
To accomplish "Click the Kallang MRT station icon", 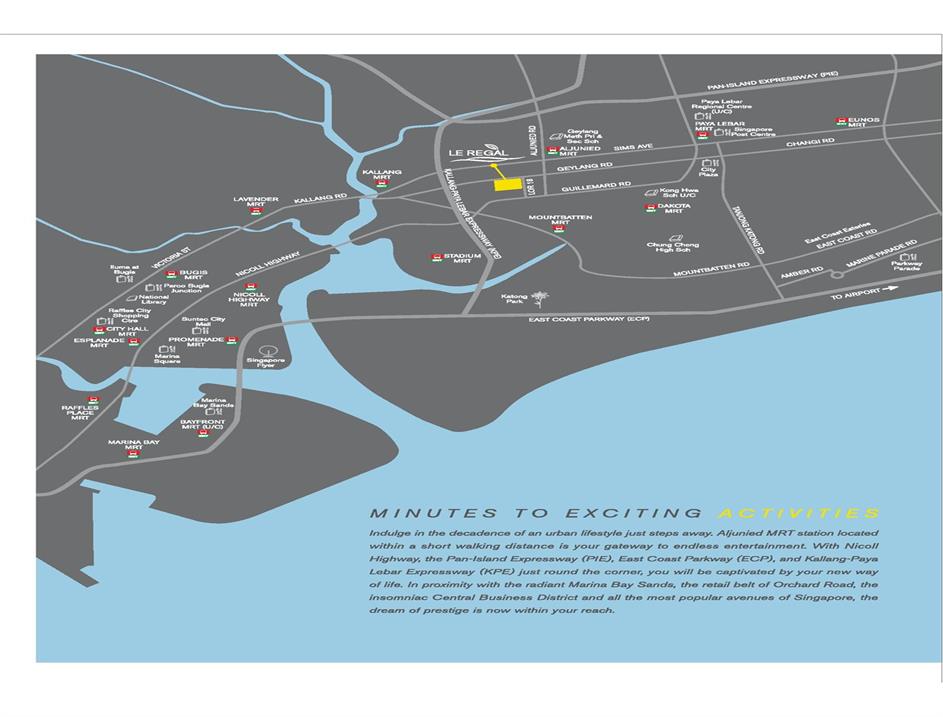I will pos(381,184).
